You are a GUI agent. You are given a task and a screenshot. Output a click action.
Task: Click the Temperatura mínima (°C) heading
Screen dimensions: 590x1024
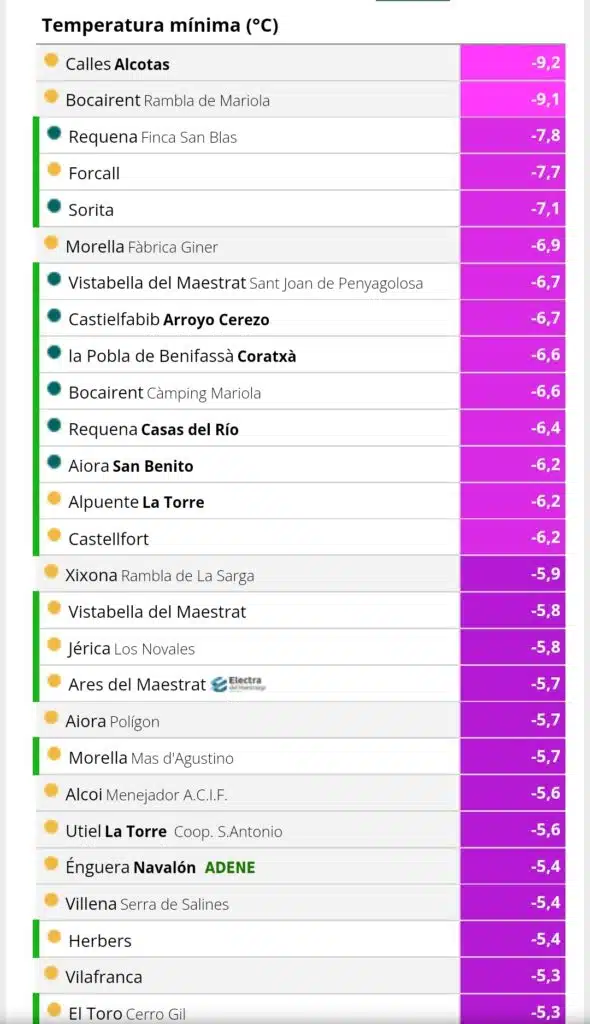pos(160,25)
